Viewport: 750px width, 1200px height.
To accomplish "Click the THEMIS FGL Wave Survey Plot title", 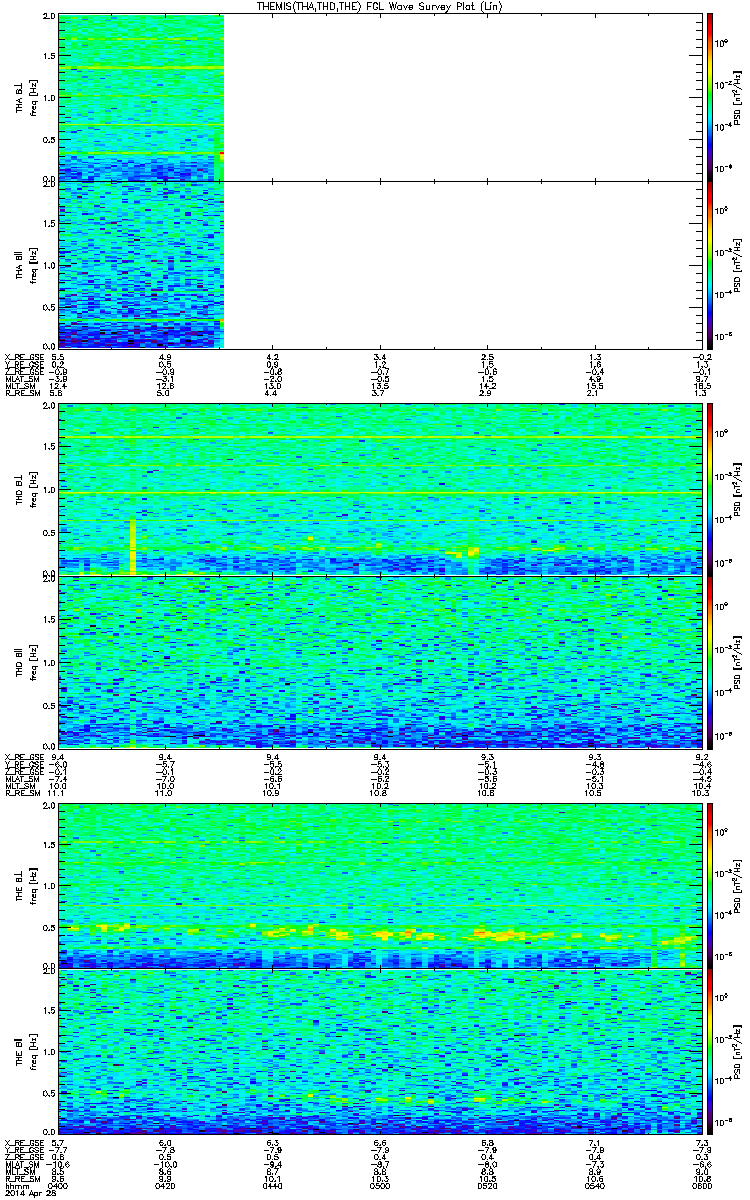I will [x=378, y=6].
